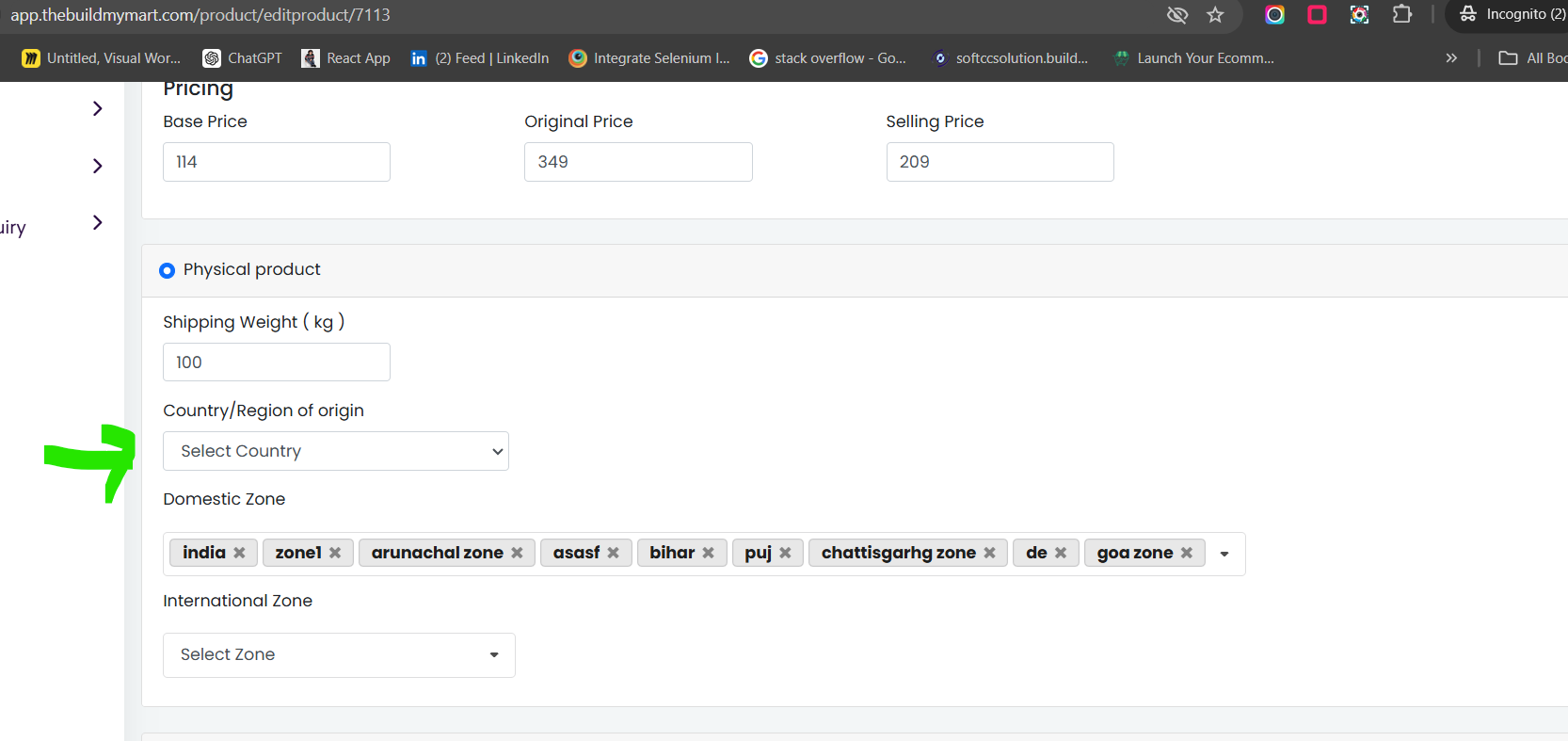1568x741 pixels.
Task: Click the Shipping Weight input field
Action: (277, 362)
